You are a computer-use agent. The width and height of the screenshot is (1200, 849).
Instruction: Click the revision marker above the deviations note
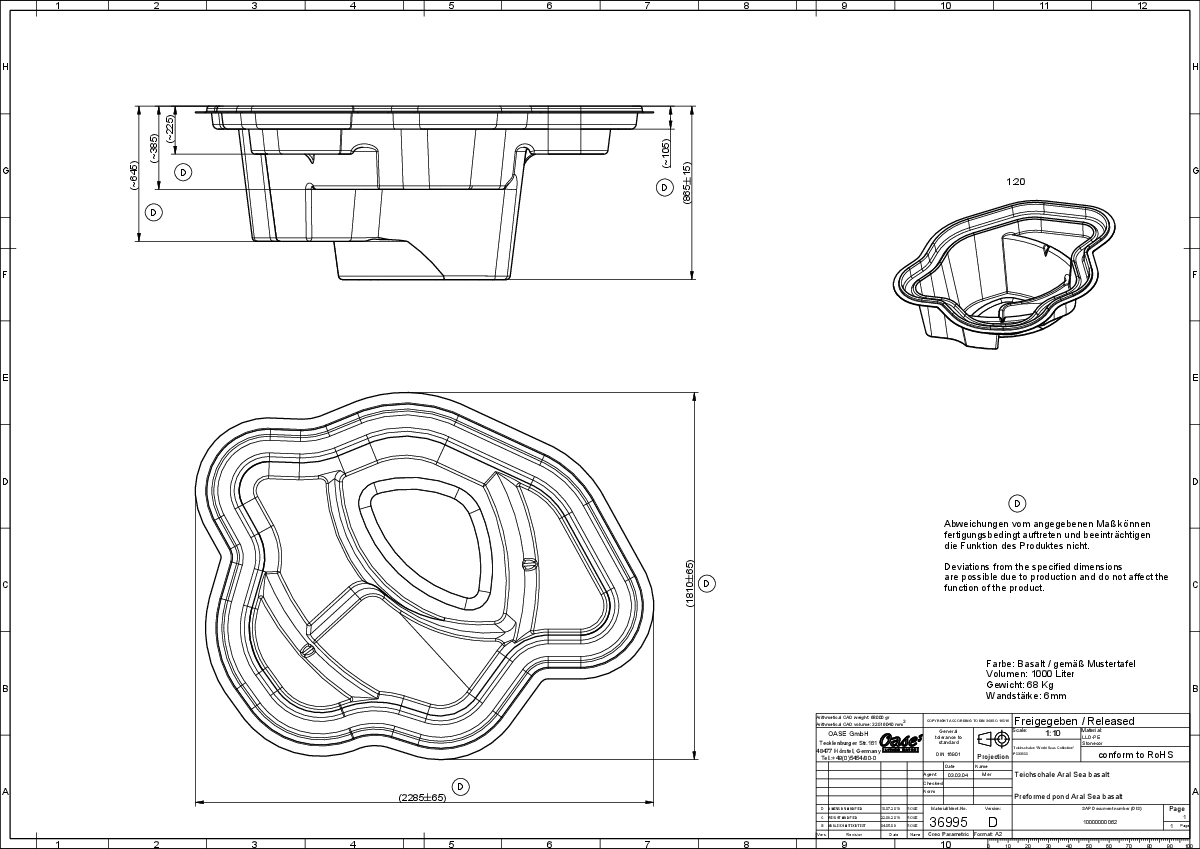click(x=1017, y=503)
